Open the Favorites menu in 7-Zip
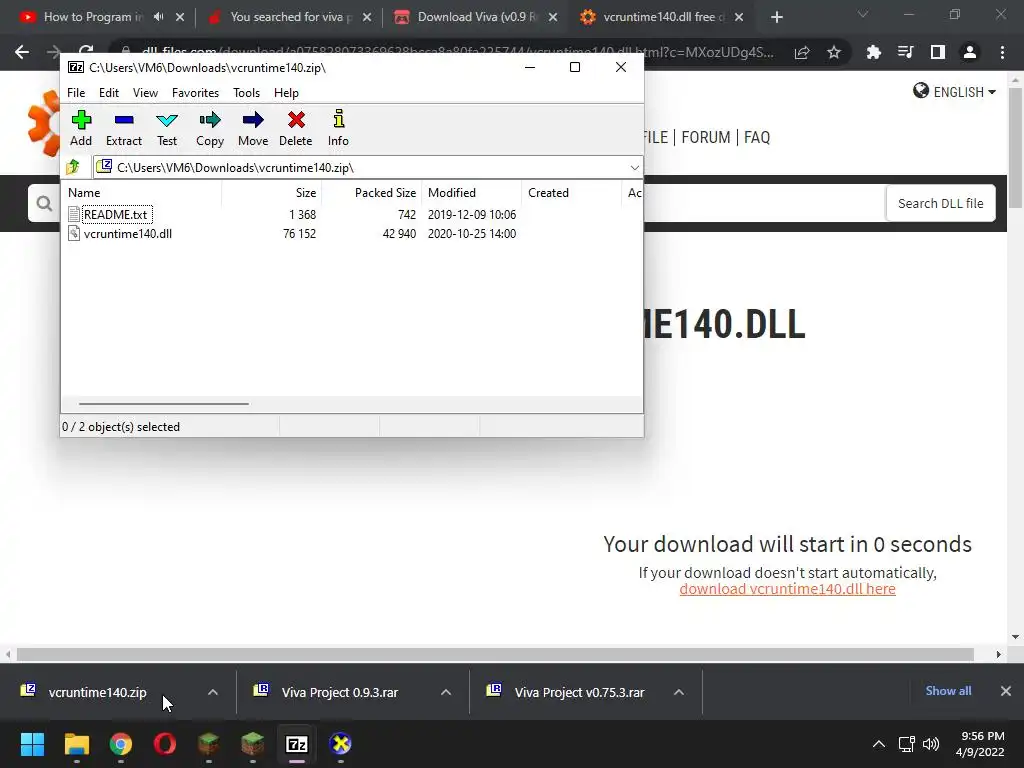Screen dimensions: 1024x768 click(x=195, y=93)
